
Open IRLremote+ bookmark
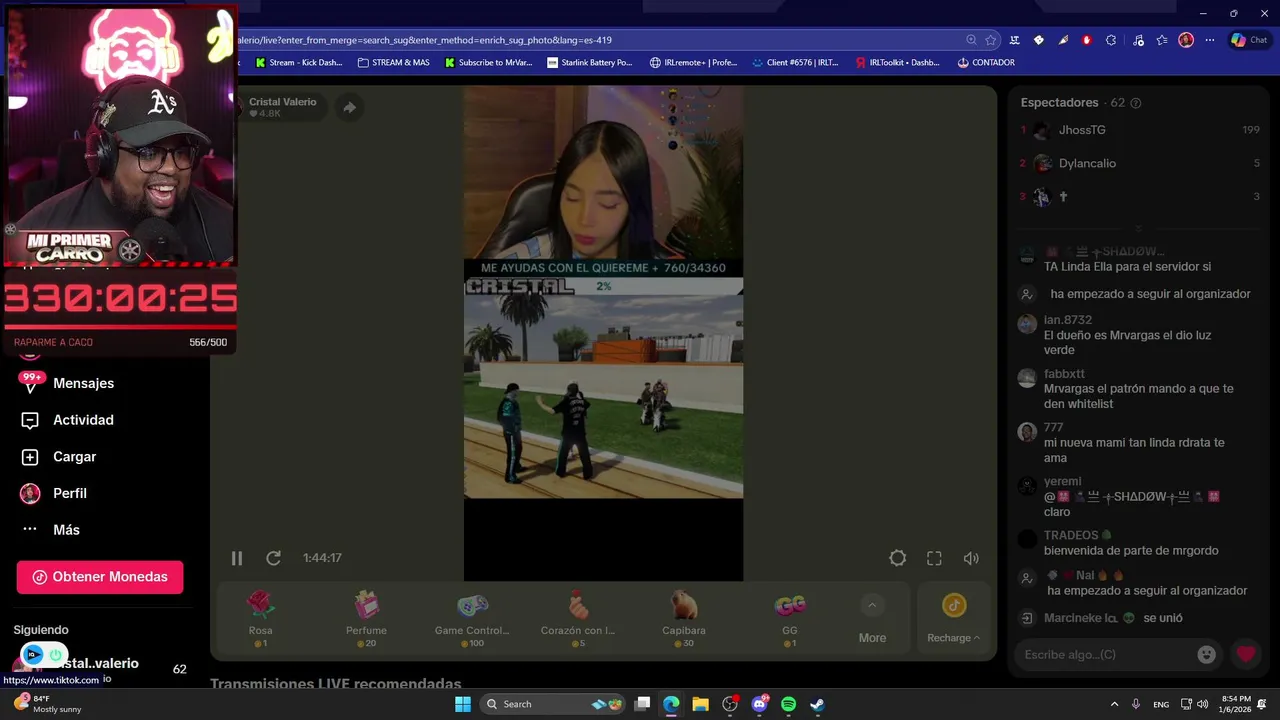pos(693,62)
